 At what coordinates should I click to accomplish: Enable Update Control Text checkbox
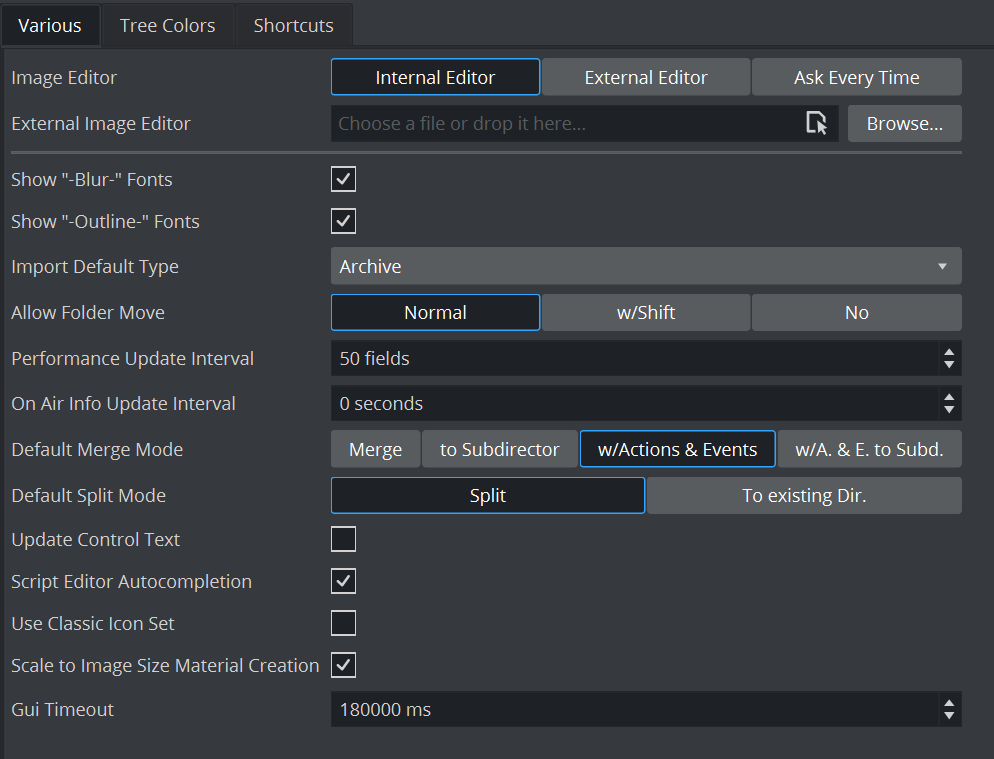343,540
